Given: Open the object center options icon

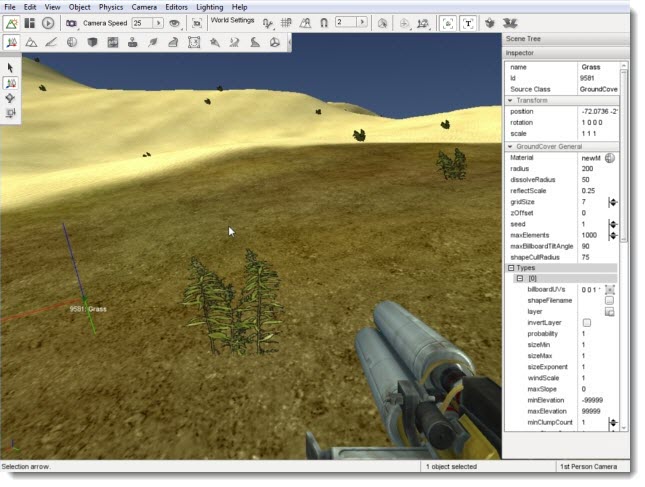Looking at the screenshot, I should pos(405,24).
